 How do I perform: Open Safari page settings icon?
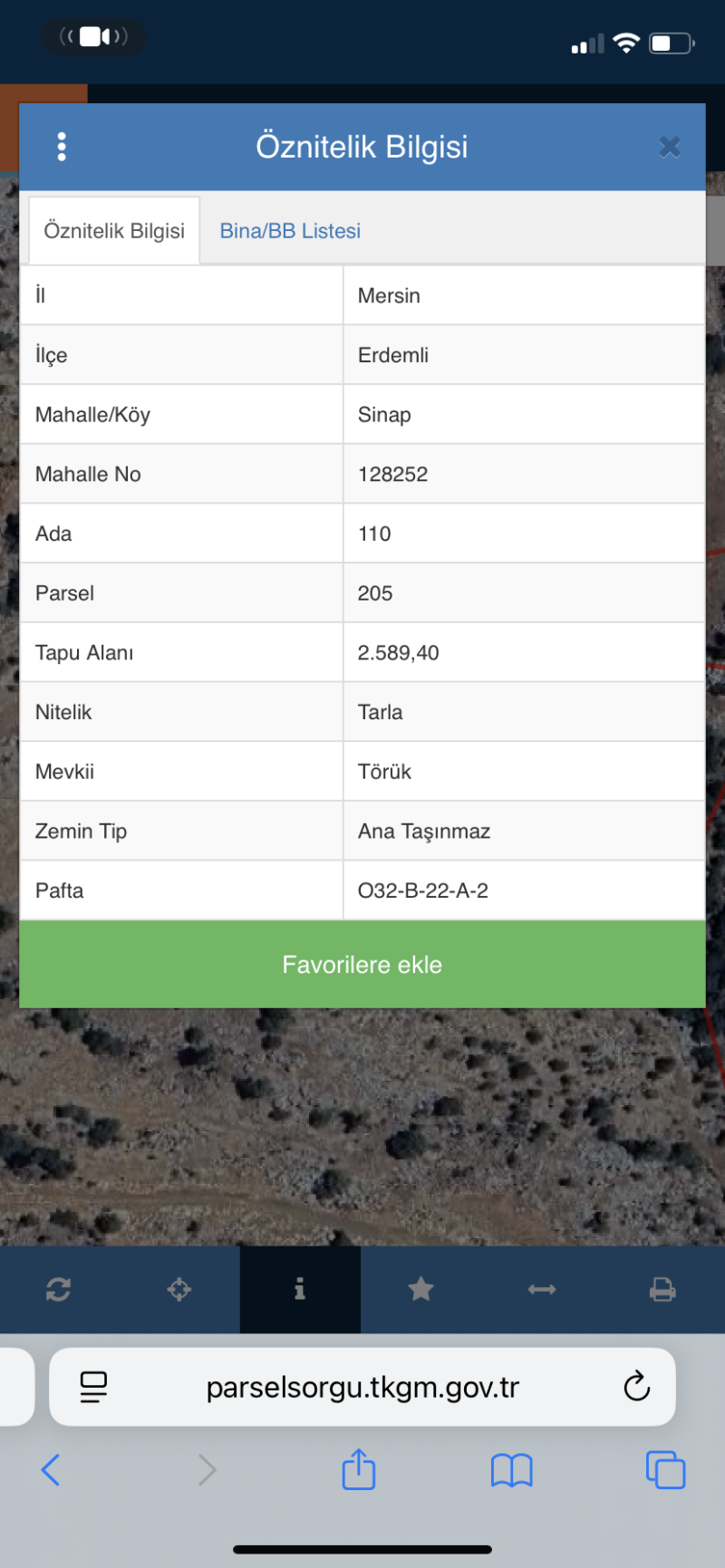[93, 1387]
